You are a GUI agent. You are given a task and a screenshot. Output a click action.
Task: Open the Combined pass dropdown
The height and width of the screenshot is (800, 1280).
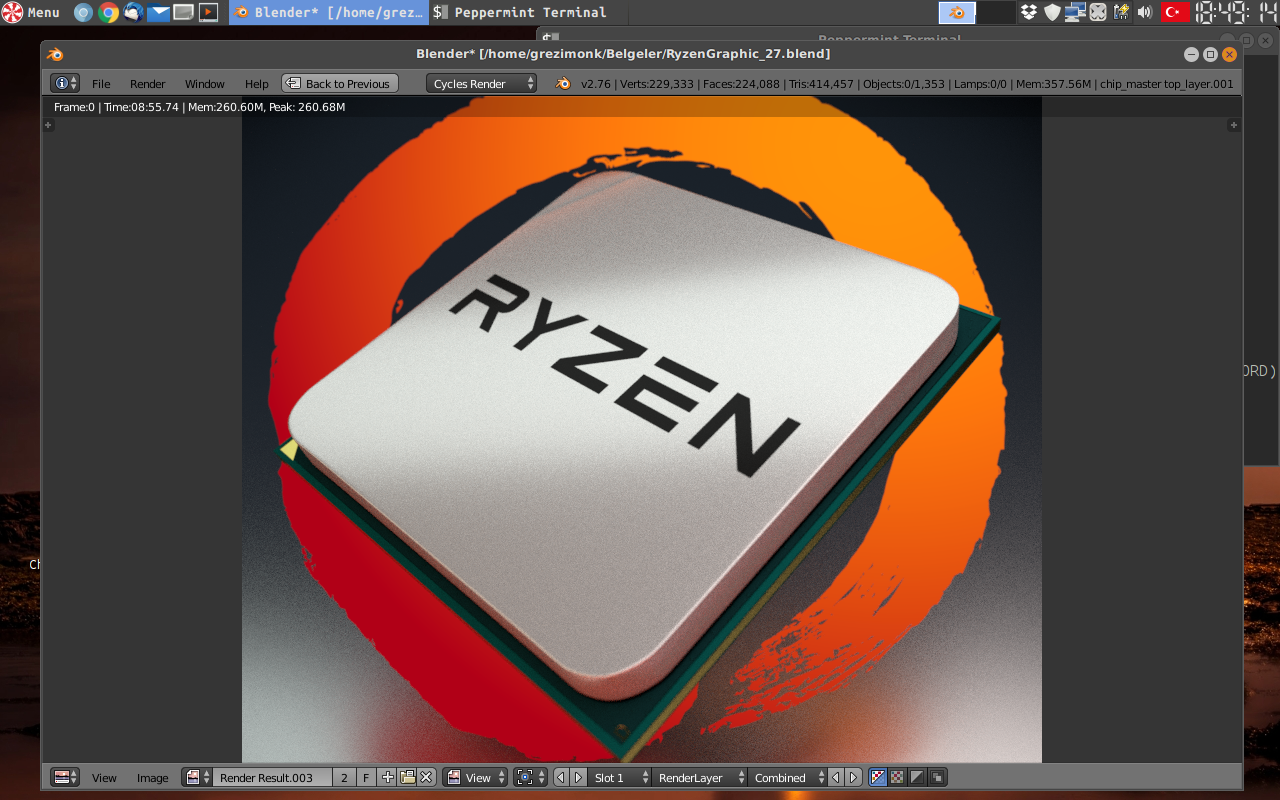(787, 777)
